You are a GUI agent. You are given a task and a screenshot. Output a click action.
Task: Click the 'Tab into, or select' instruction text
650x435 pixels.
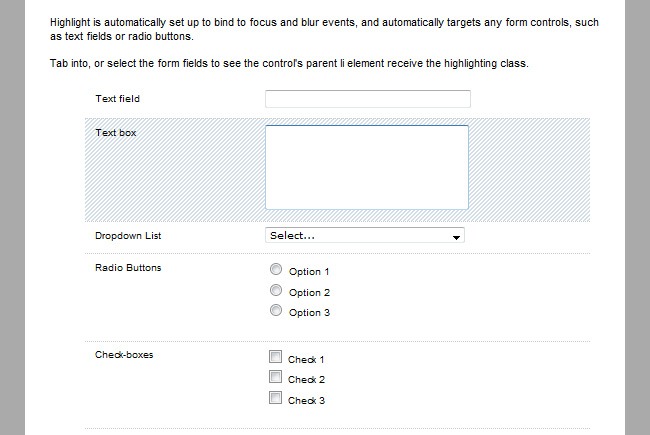(288, 64)
